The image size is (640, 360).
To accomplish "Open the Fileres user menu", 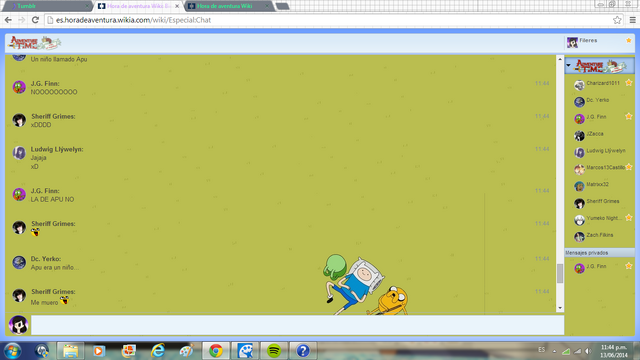I will 599,42.
